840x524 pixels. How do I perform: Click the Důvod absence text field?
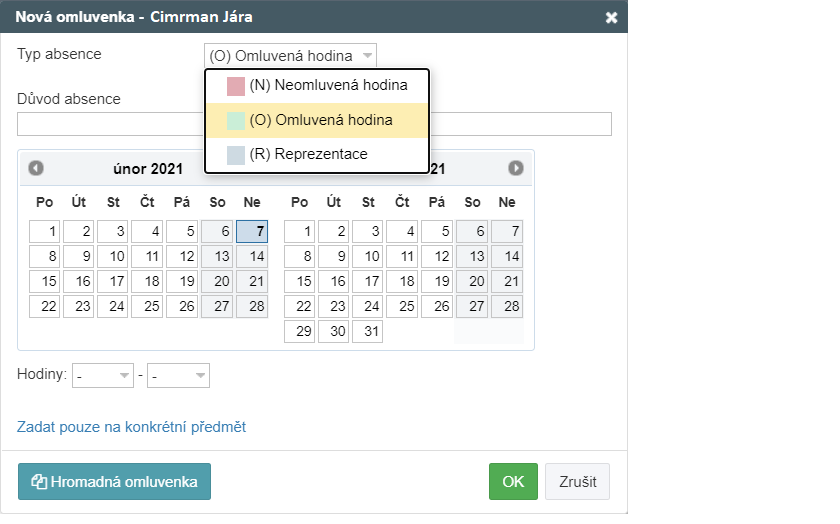pyautogui.click(x=110, y=124)
